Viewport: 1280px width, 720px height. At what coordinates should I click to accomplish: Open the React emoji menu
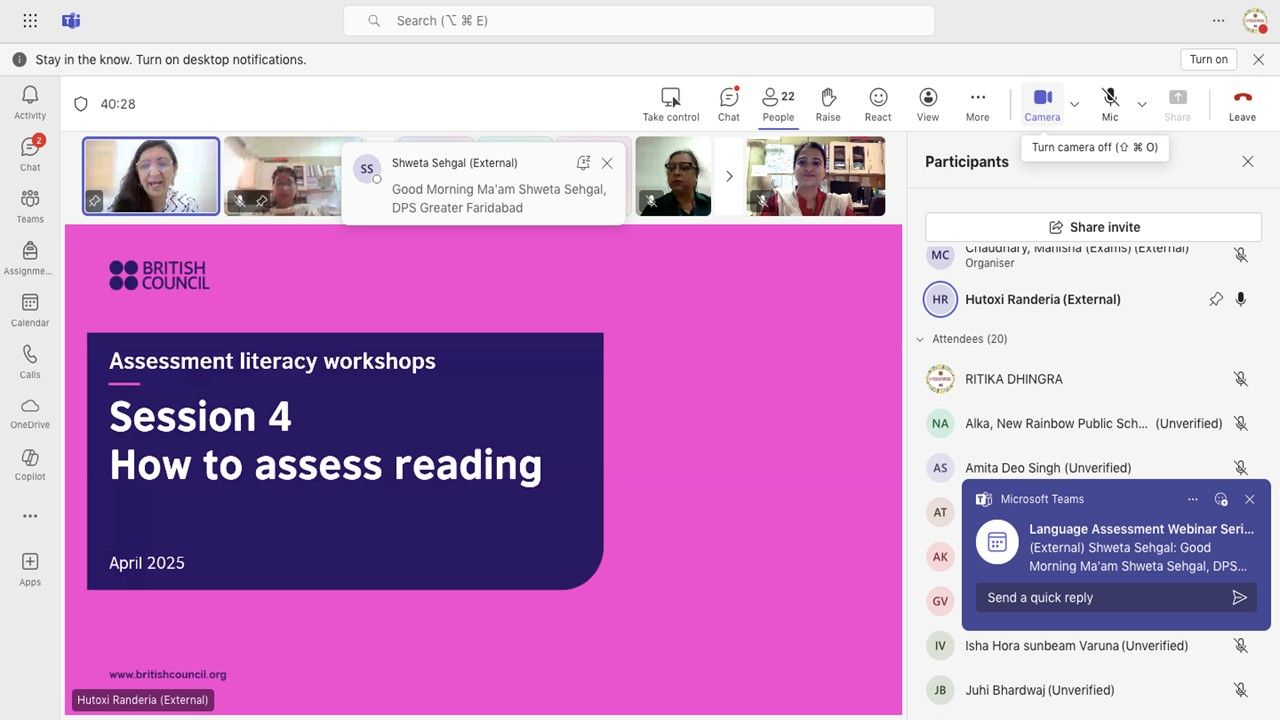tap(878, 104)
